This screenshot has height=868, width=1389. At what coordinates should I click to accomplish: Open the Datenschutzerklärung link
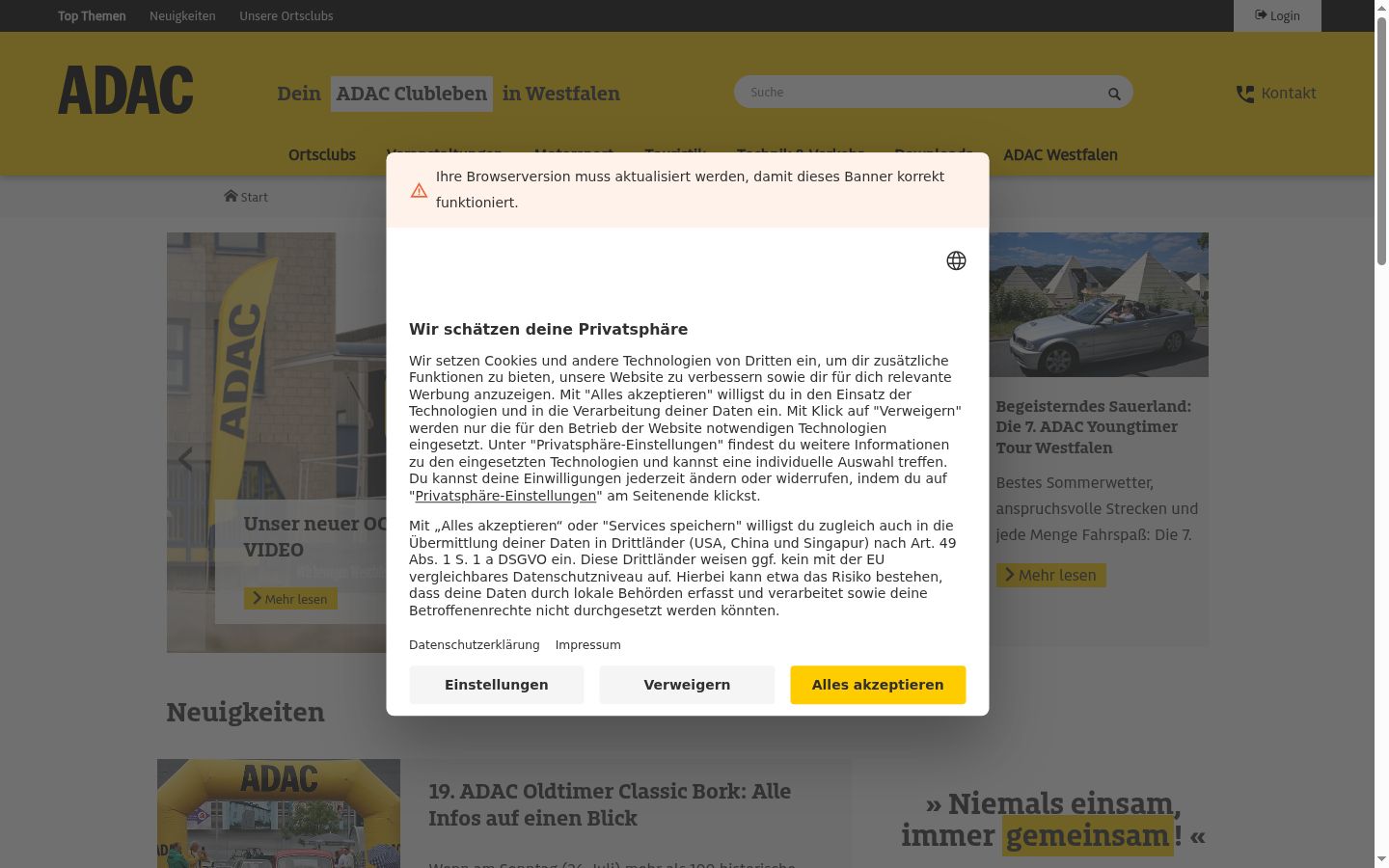475,645
